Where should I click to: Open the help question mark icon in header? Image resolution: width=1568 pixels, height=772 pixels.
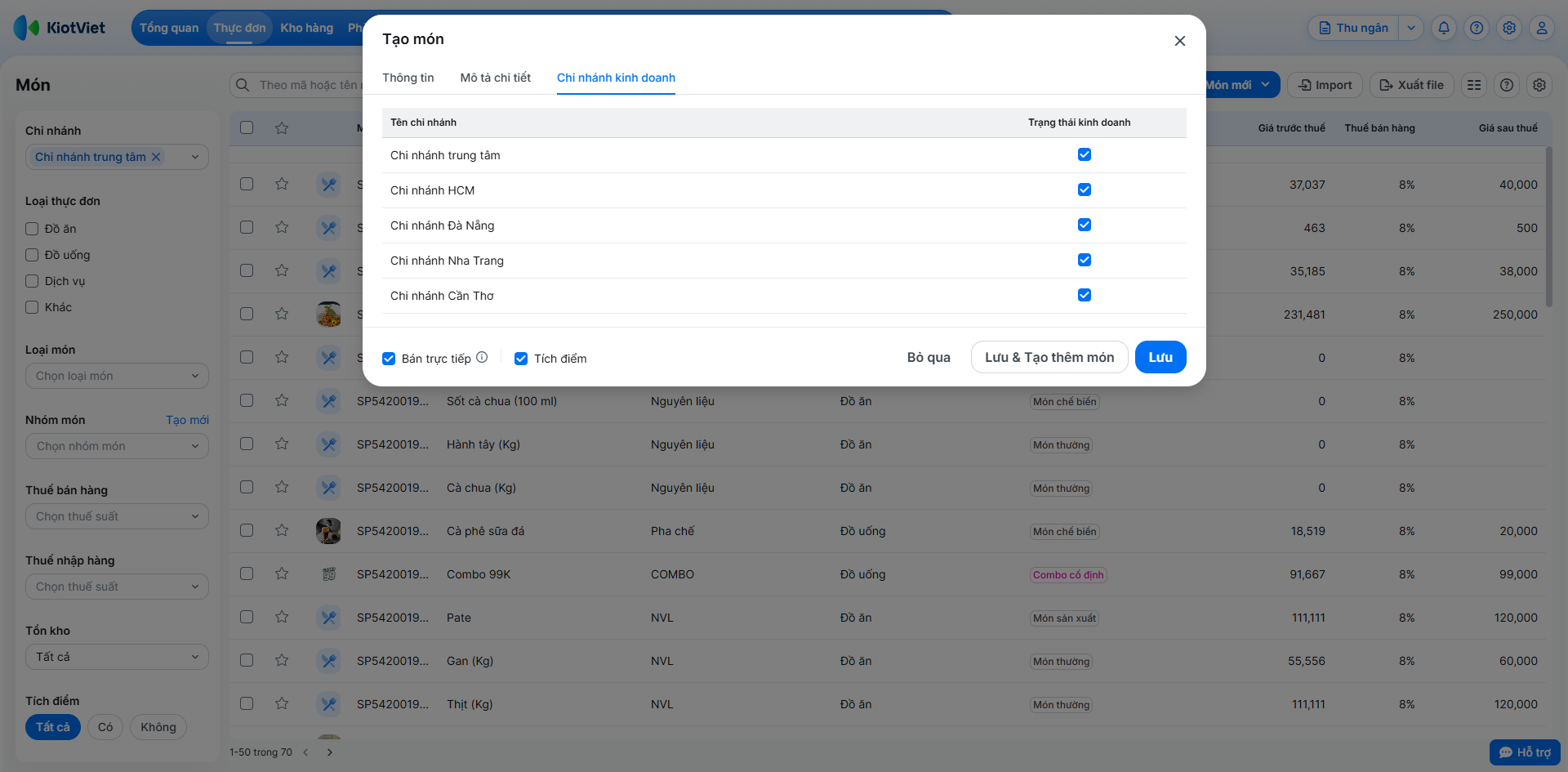(1477, 28)
